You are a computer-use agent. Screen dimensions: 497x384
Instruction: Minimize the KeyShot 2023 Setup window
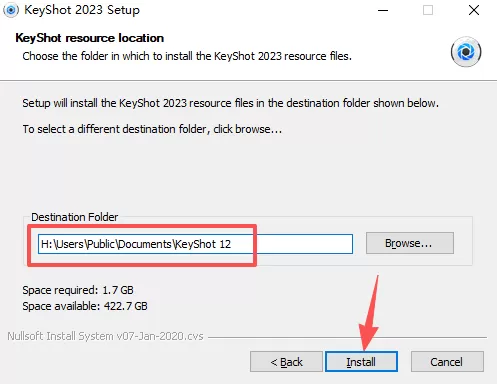[x=383, y=10]
